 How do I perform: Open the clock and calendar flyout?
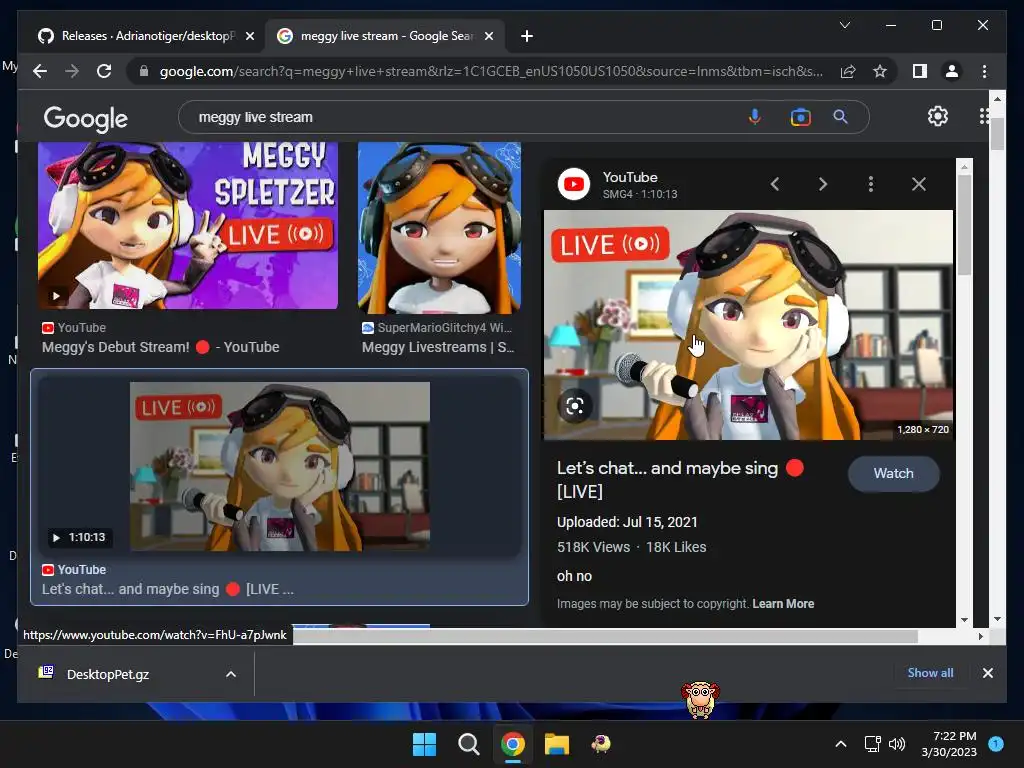click(949, 744)
